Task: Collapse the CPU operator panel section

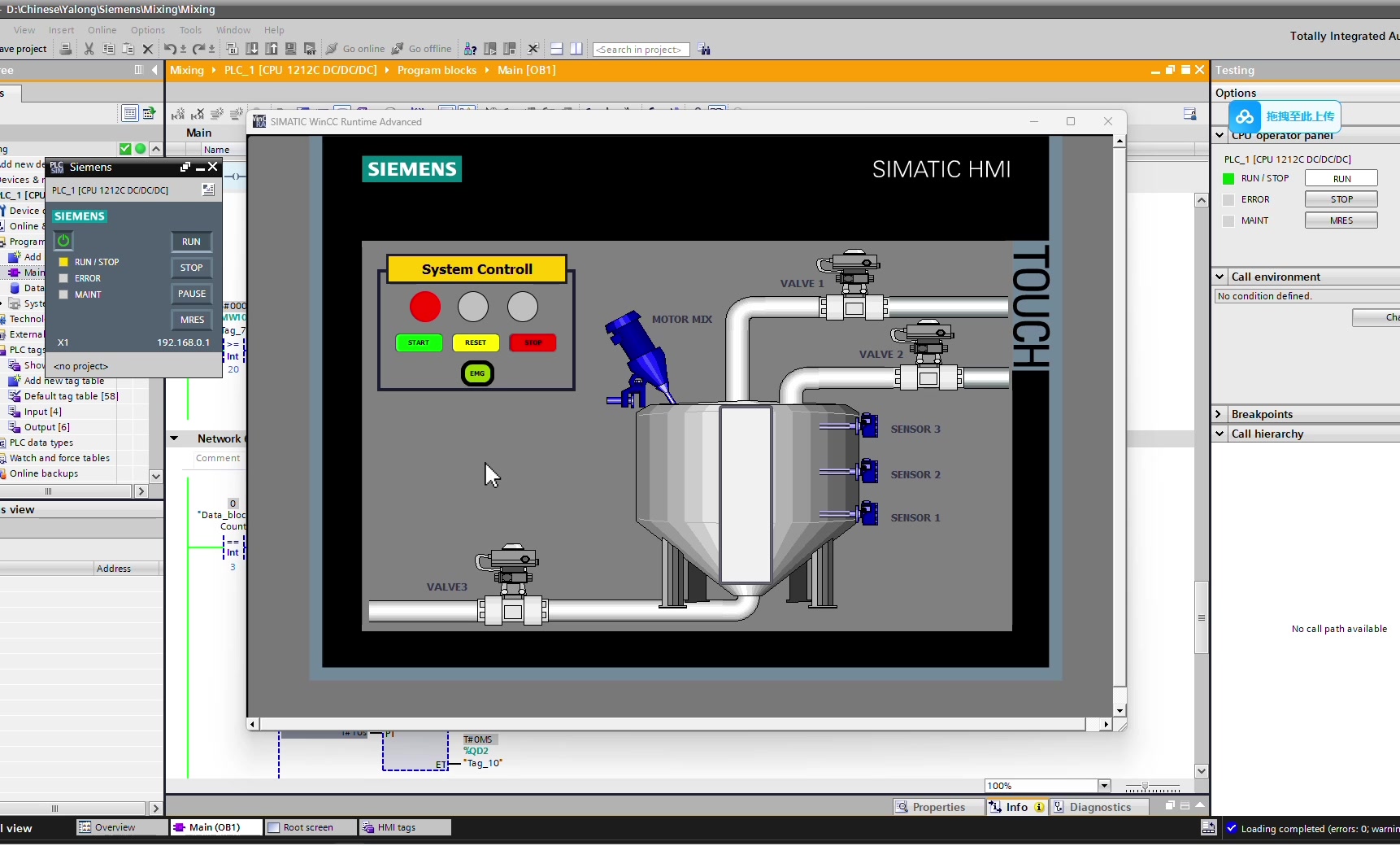Action: click(x=1220, y=135)
